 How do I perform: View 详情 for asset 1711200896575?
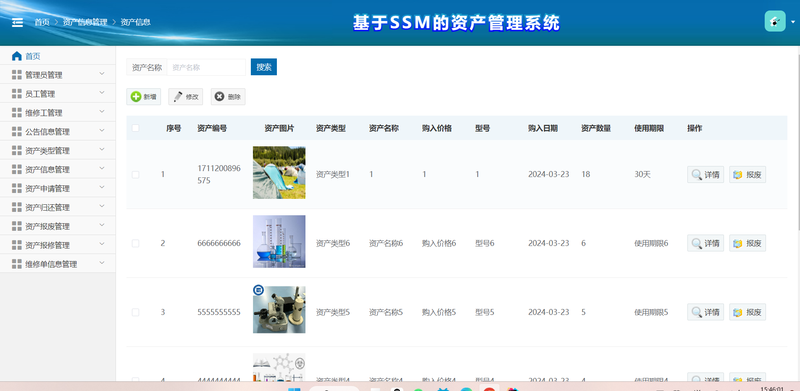click(705, 175)
